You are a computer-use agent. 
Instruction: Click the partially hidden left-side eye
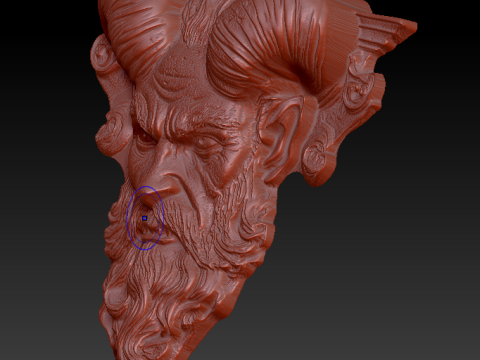143,137
